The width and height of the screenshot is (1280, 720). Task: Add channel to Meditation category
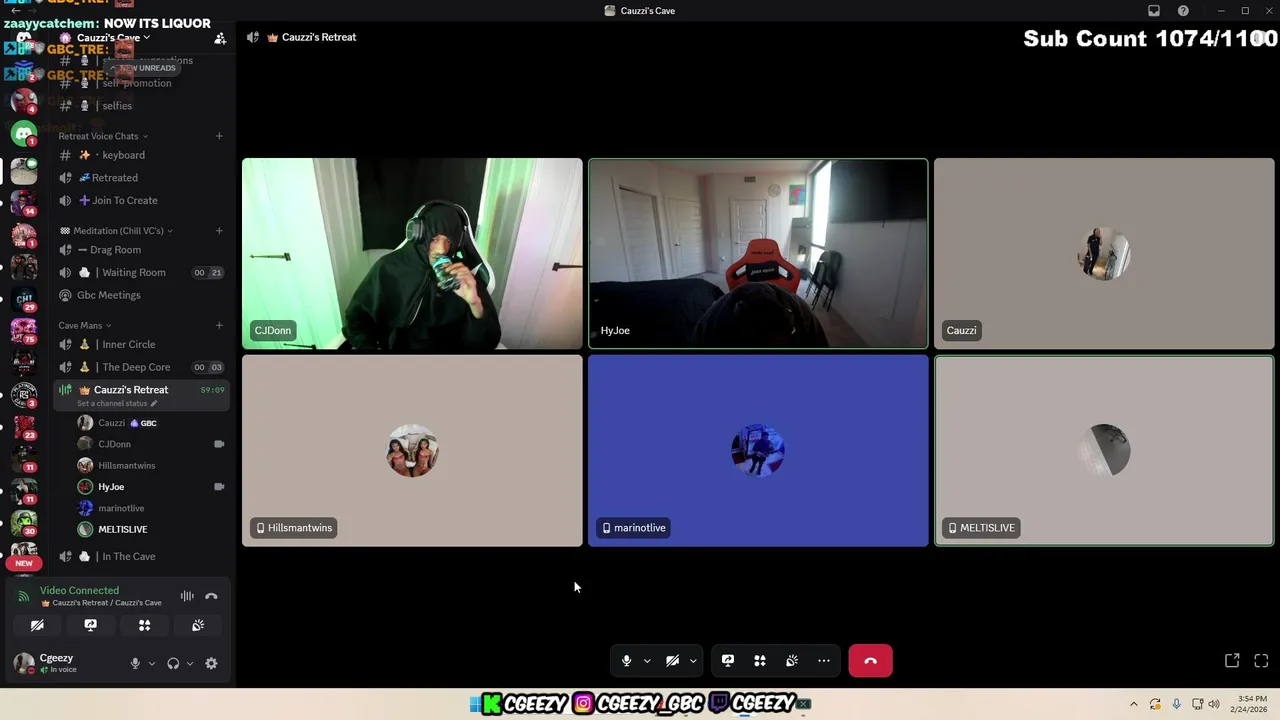pyautogui.click(x=219, y=231)
